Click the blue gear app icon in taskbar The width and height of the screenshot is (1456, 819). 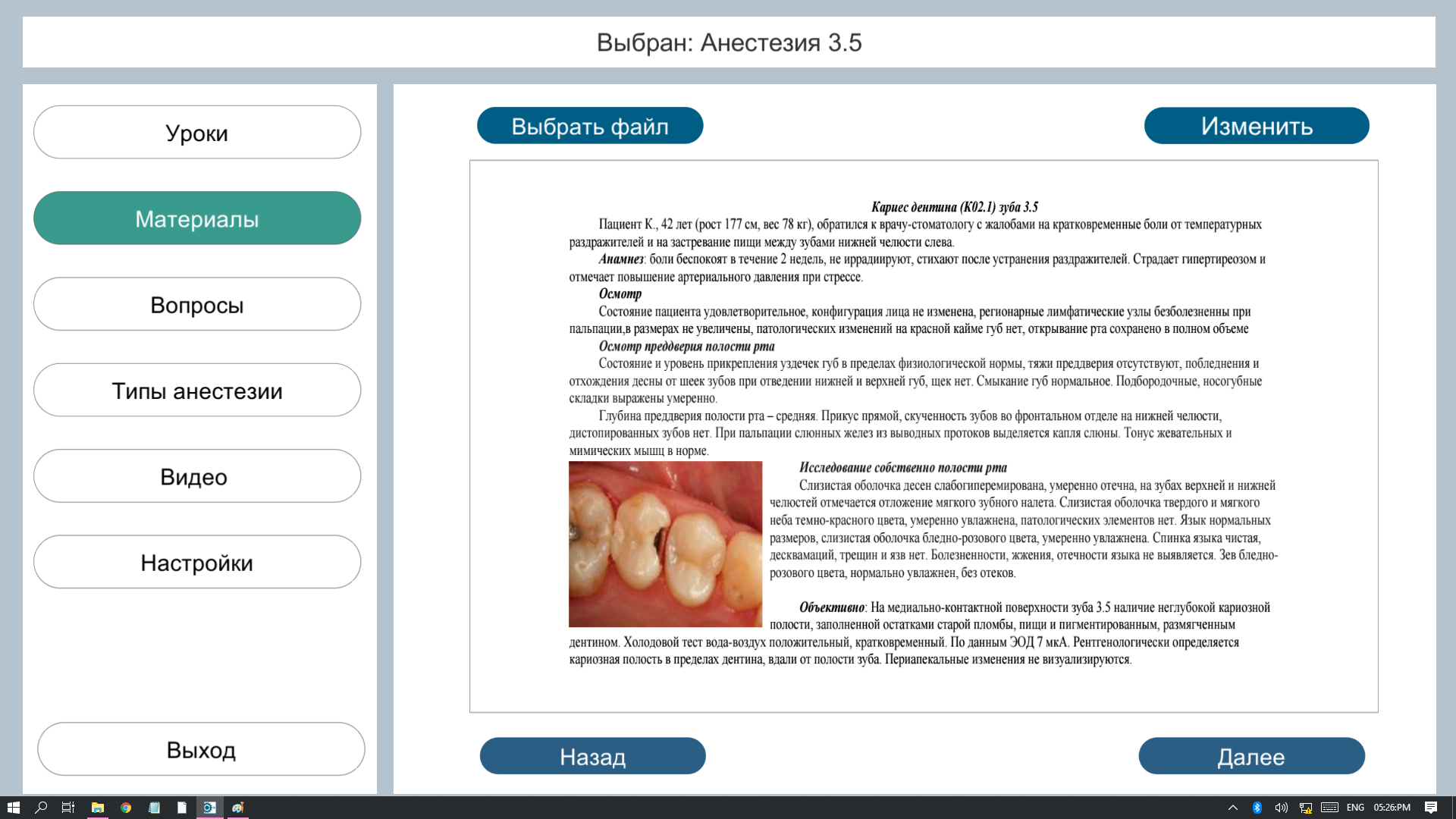click(x=210, y=808)
